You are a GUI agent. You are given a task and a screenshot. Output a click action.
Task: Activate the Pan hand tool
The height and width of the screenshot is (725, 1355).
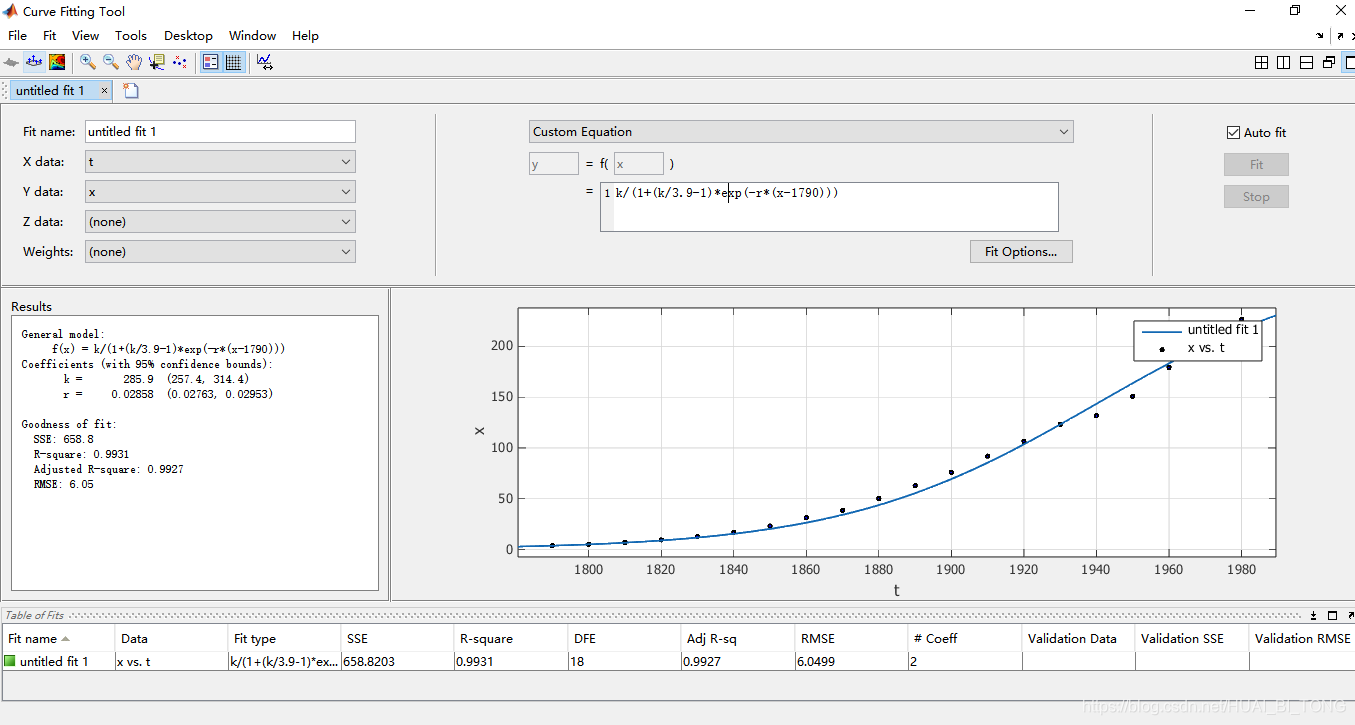click(133, 62)
